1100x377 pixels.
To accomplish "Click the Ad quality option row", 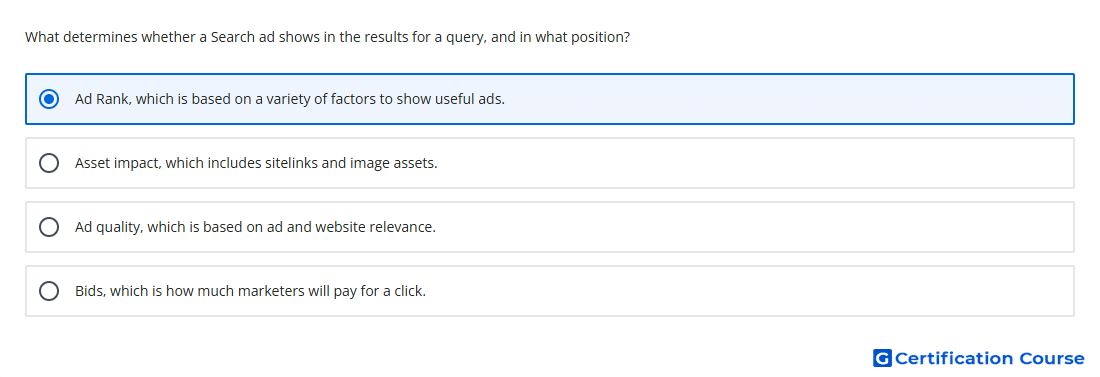I will (550, 227).
